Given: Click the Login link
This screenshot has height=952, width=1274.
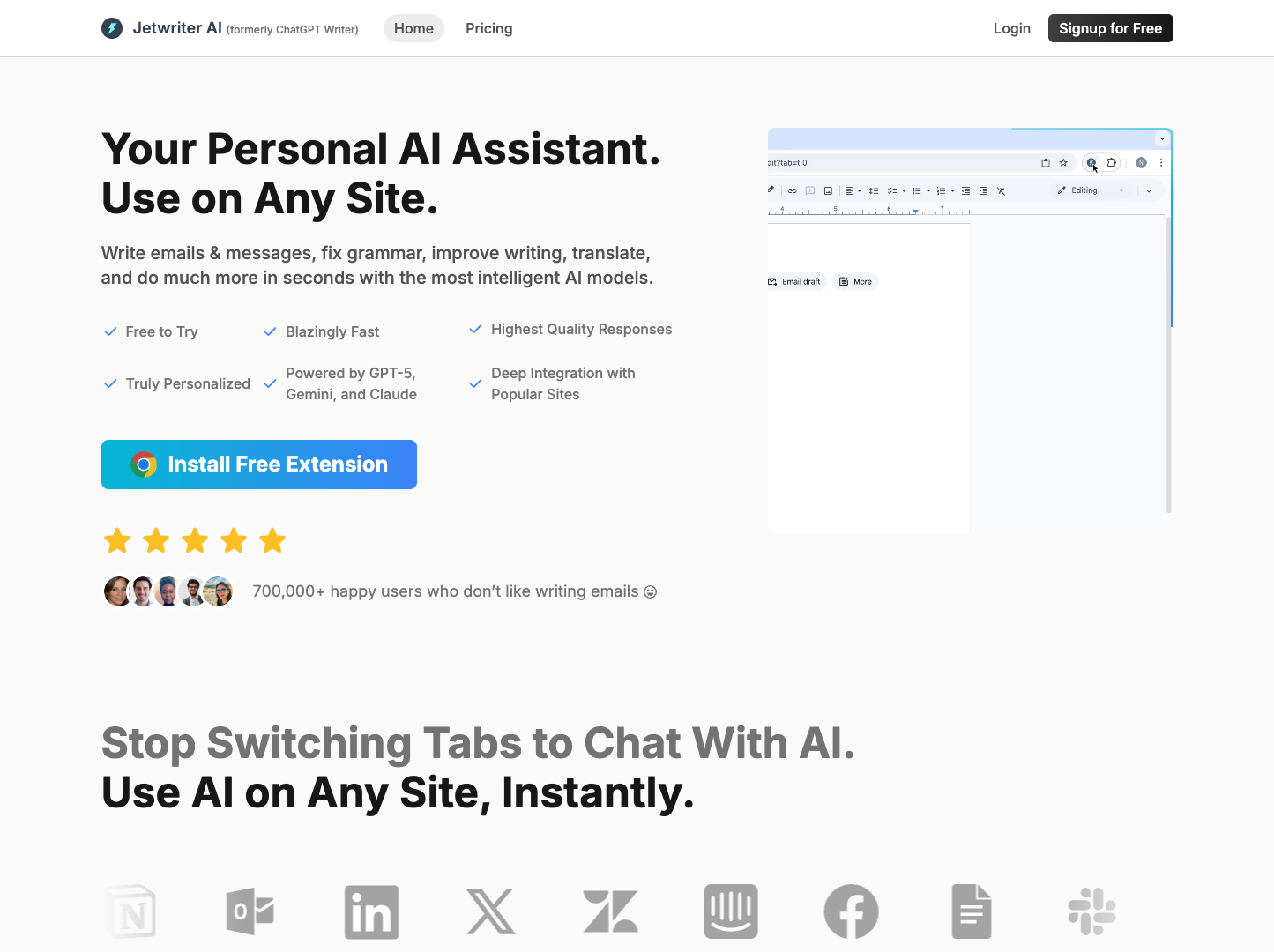Looking at the screenshot, I should [x=1011, y=28].
